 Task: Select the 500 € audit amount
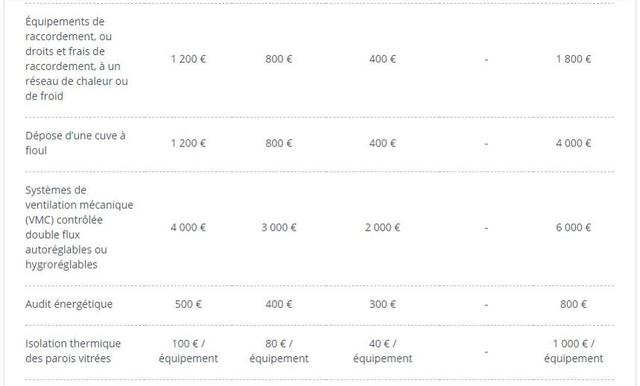click(188, 304)
